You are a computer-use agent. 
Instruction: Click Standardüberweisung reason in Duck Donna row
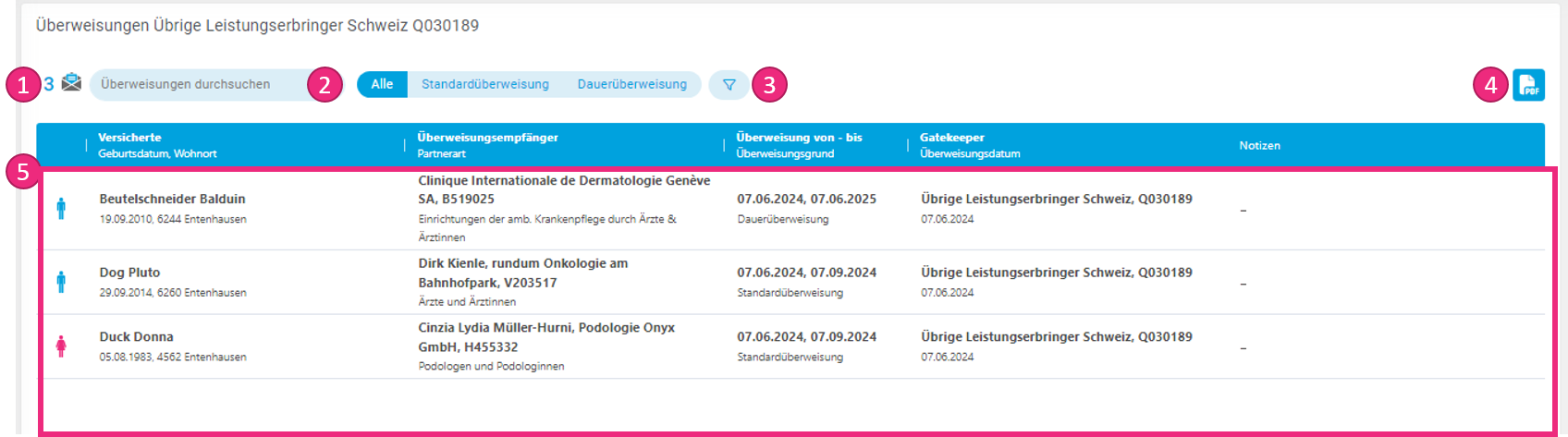[x=790, y=357]
